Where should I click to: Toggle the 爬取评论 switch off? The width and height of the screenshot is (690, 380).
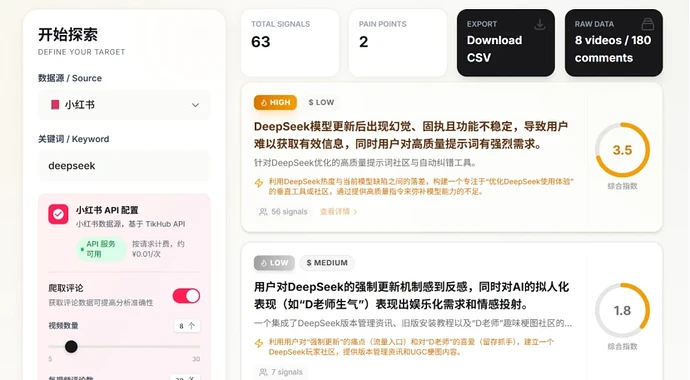[x=186, y=296]
